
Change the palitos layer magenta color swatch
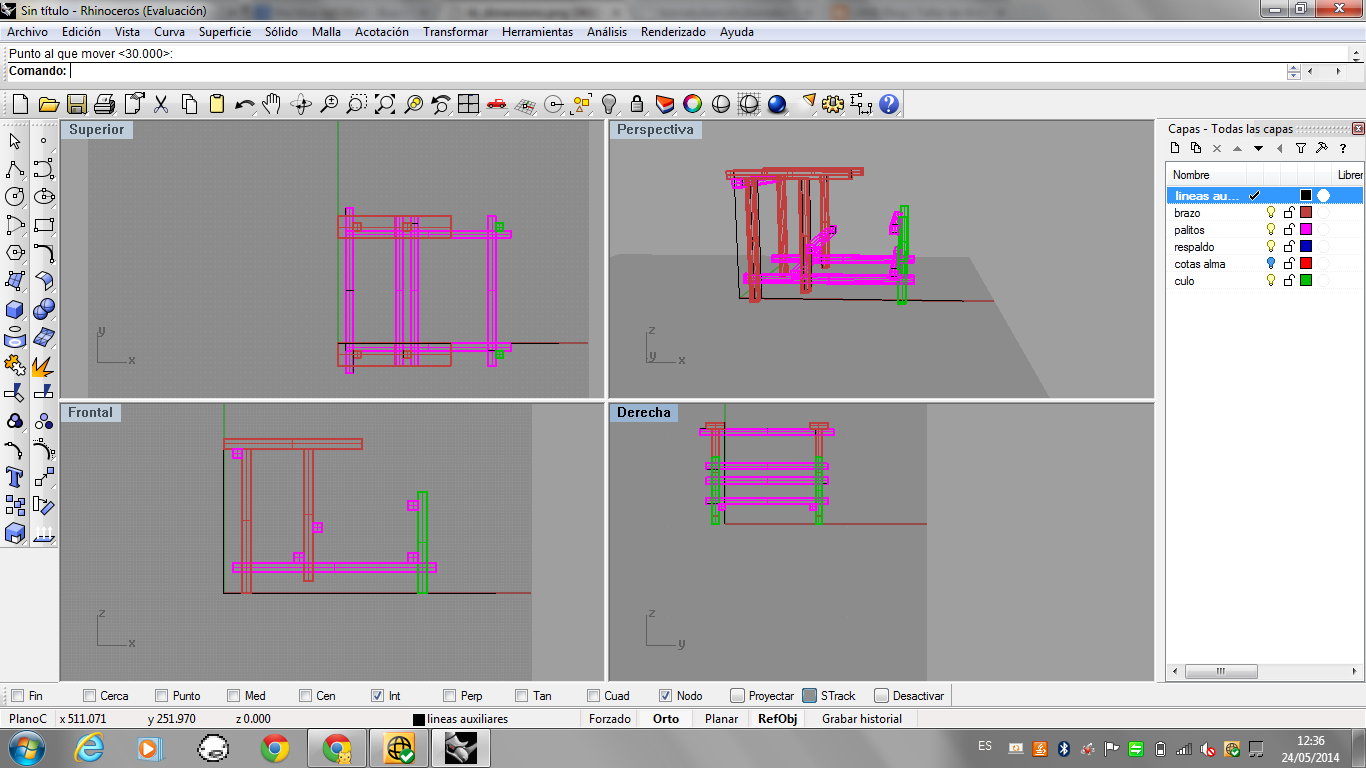(1306, 230)
